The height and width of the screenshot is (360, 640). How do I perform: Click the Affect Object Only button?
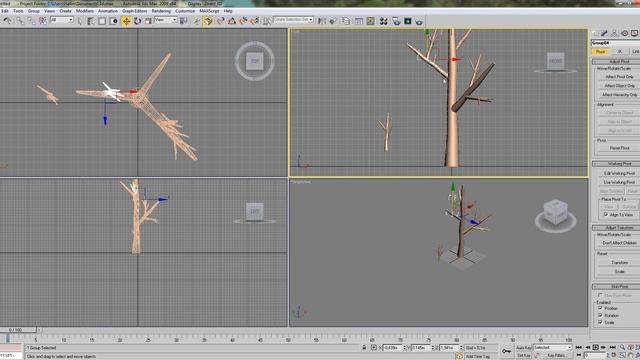pos(619,86)
